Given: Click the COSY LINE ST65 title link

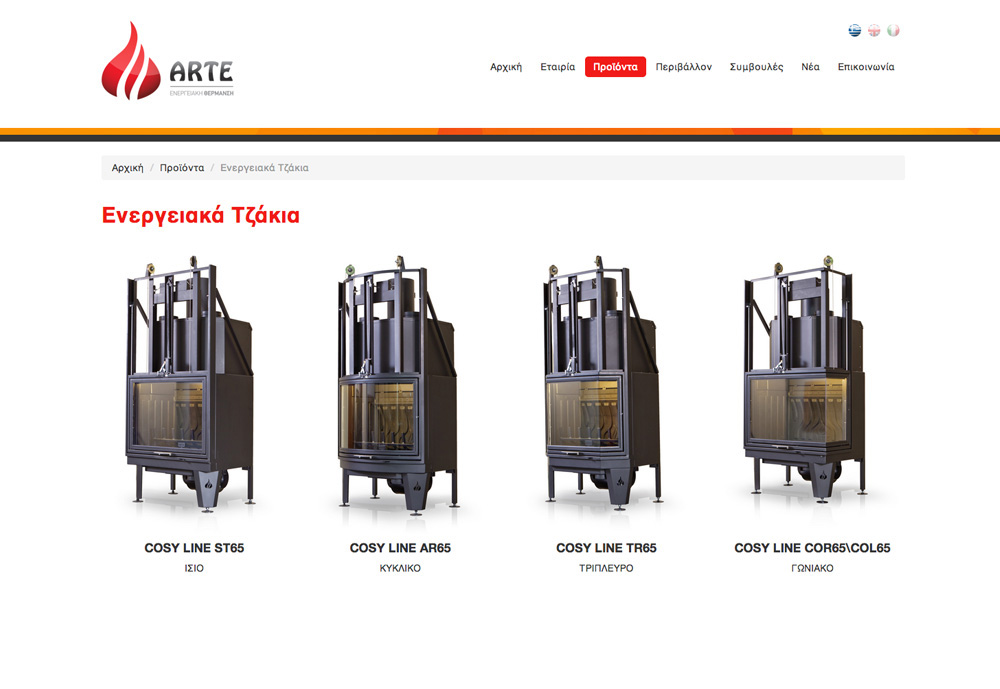Looking at the screenshot, I should (x=194, y=548).
